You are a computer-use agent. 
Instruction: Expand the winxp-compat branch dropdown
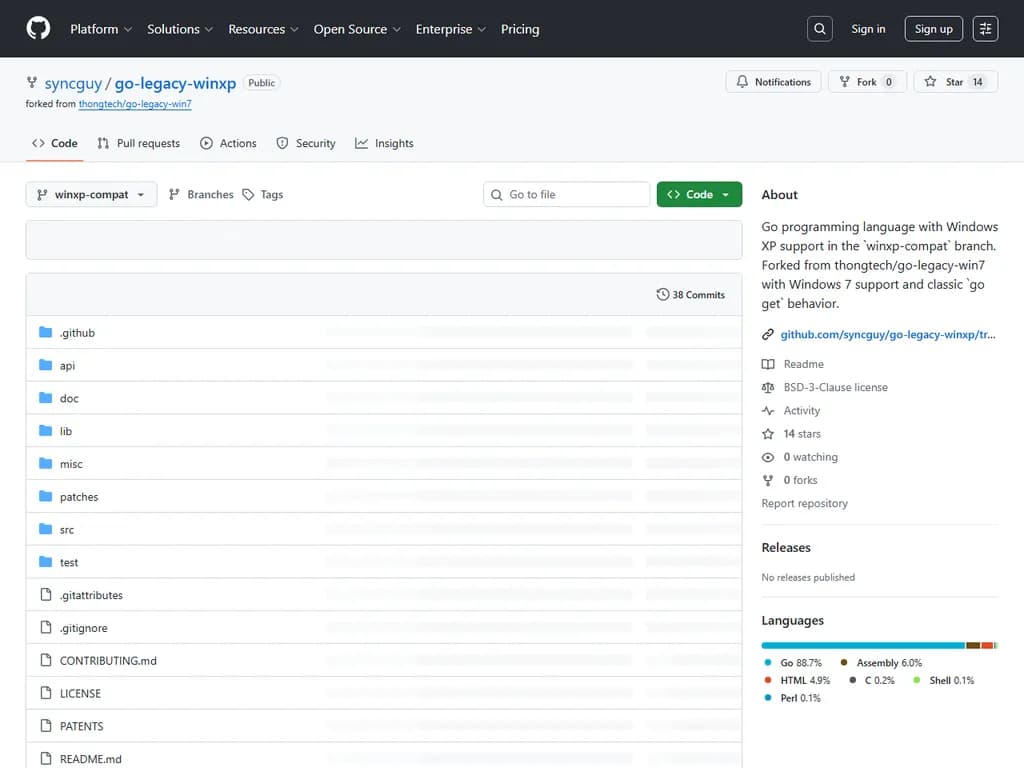91,195
